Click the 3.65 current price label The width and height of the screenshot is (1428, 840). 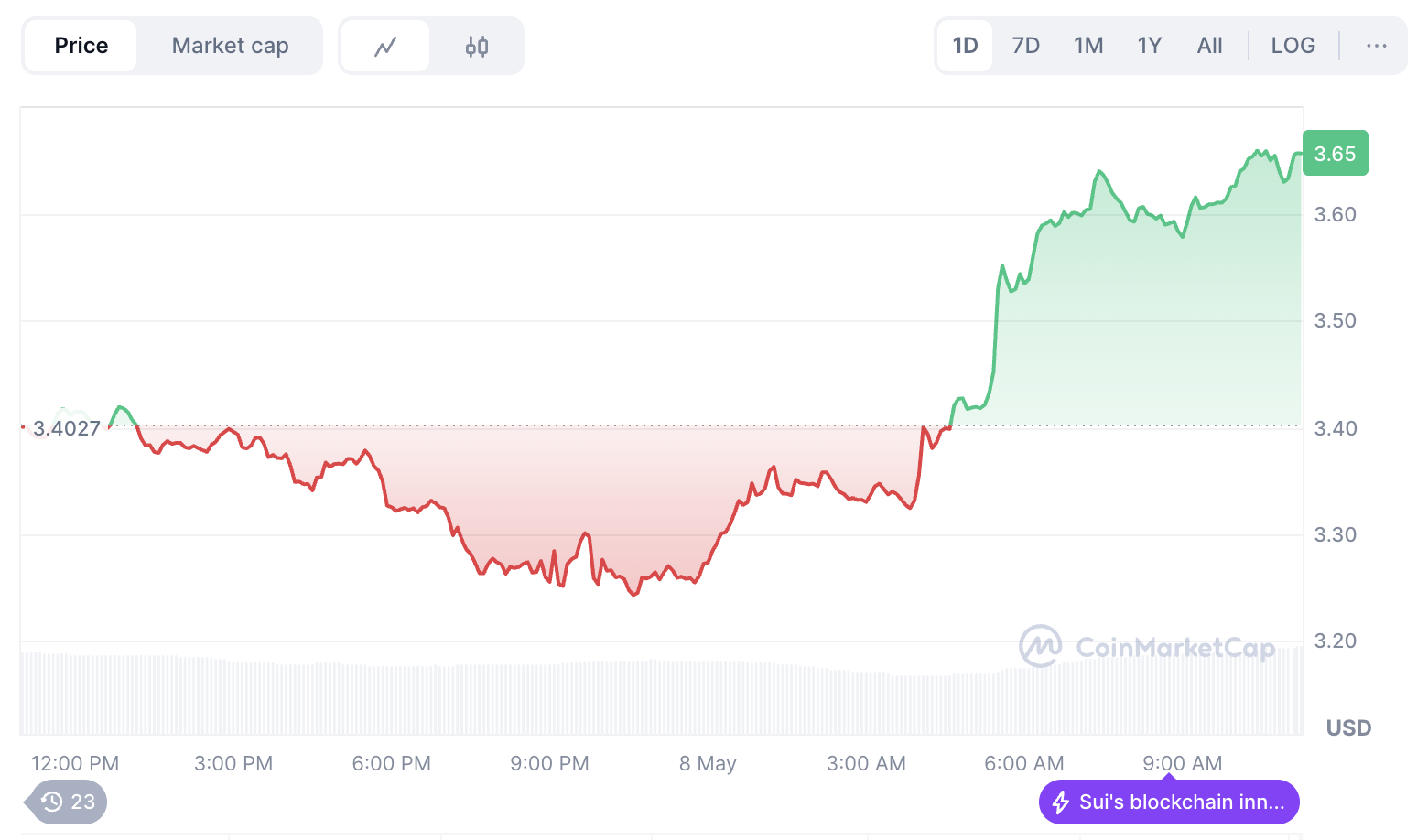[x=1335, y=154]
